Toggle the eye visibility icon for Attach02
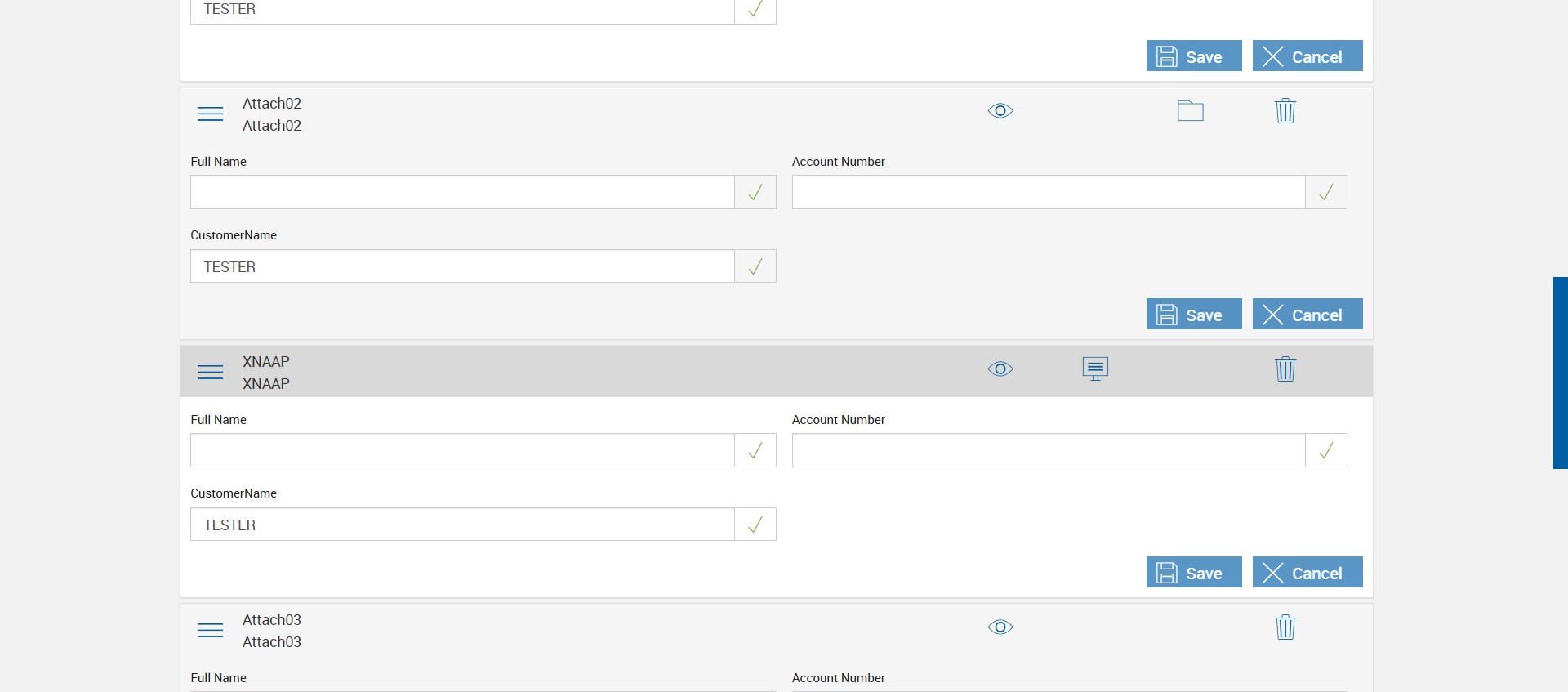Viewport: 1568px width, 692px height. tap(1000, 110)
